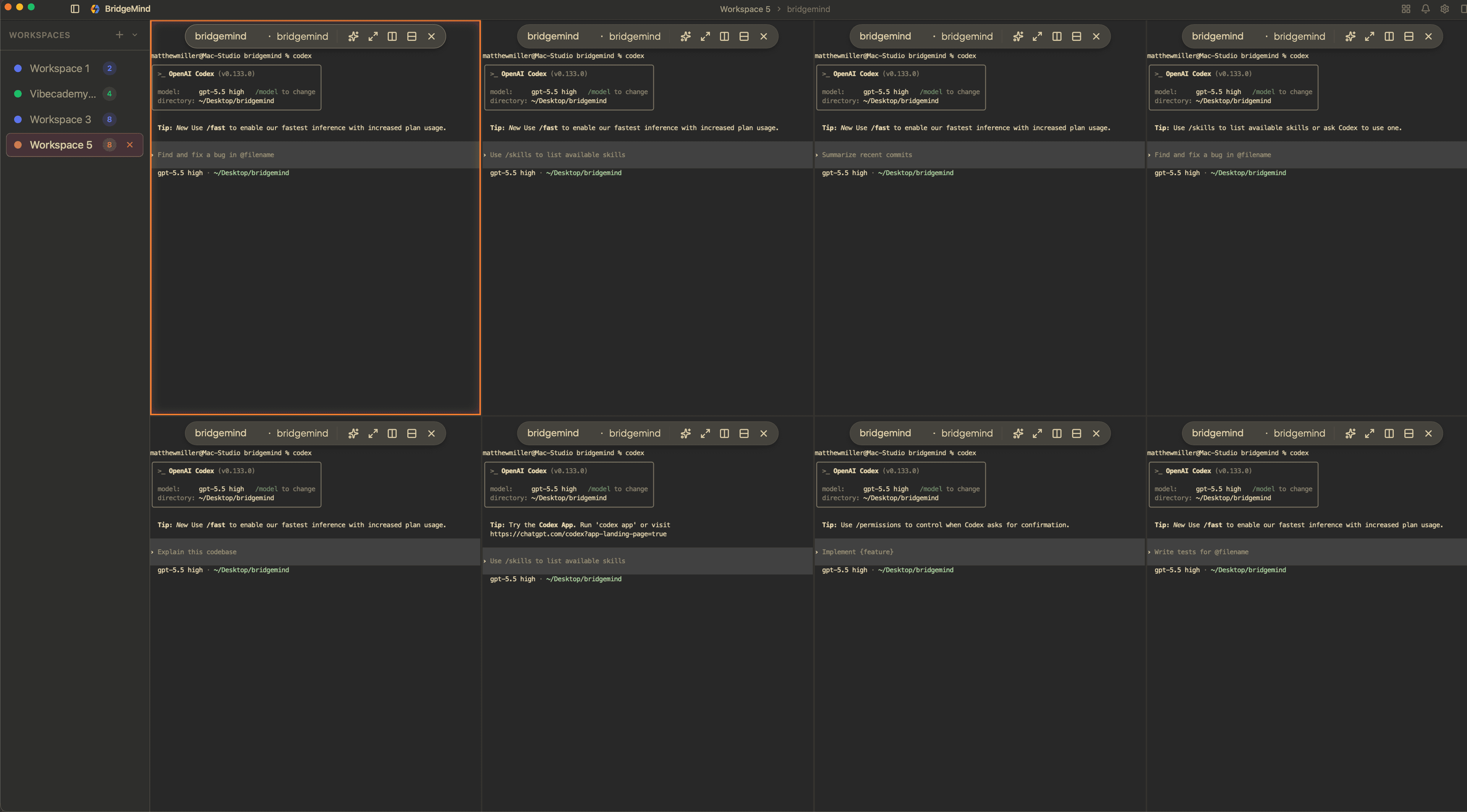Split the 'Explain this codebase' pane into columns
The width and height of the screenshot is (1467, 812).
pos(392,433)
